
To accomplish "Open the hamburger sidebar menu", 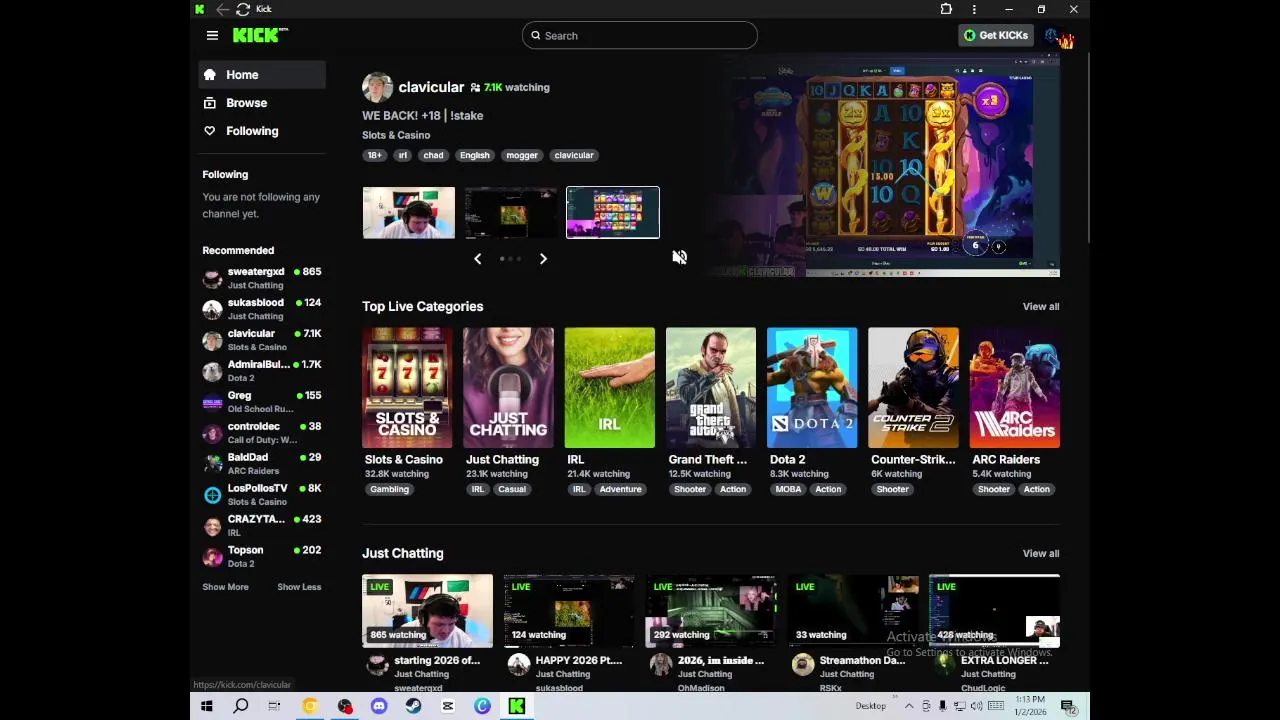I will click(x=212, y=35).
